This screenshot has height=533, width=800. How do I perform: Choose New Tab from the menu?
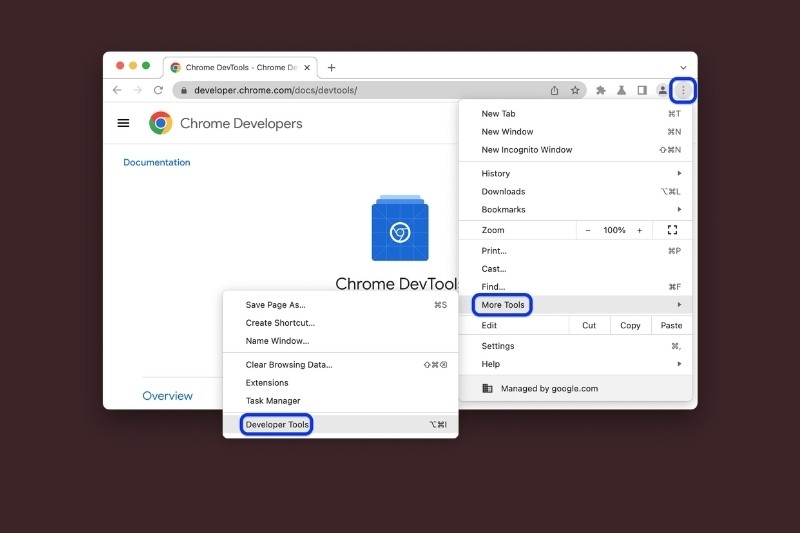[x=575, y=114]
